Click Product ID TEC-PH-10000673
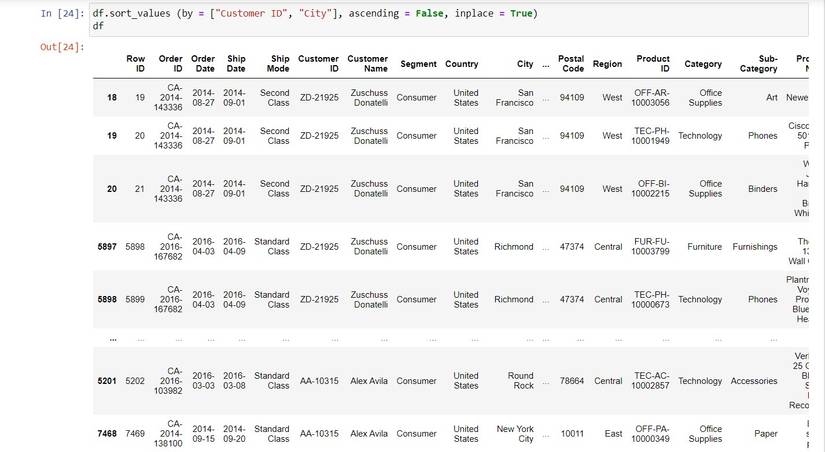The image size is (825, 452). coord(651,299)
